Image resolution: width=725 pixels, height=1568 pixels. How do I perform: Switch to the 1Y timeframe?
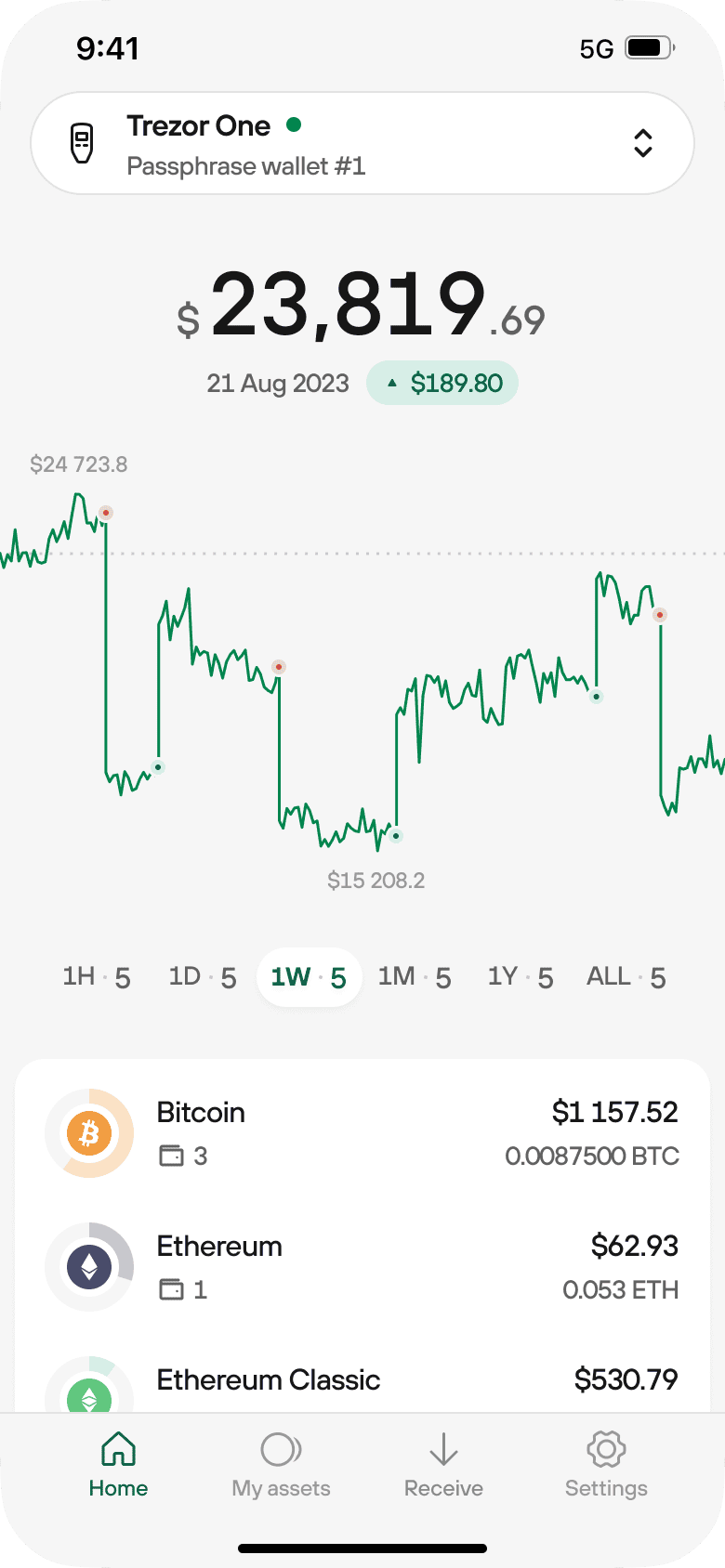[521, 977]
